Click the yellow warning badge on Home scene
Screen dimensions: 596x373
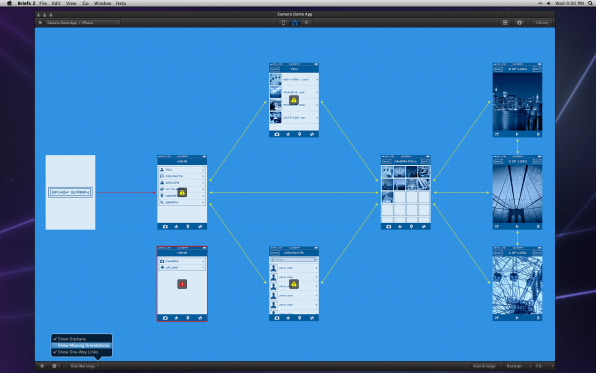tap(182, 192)
